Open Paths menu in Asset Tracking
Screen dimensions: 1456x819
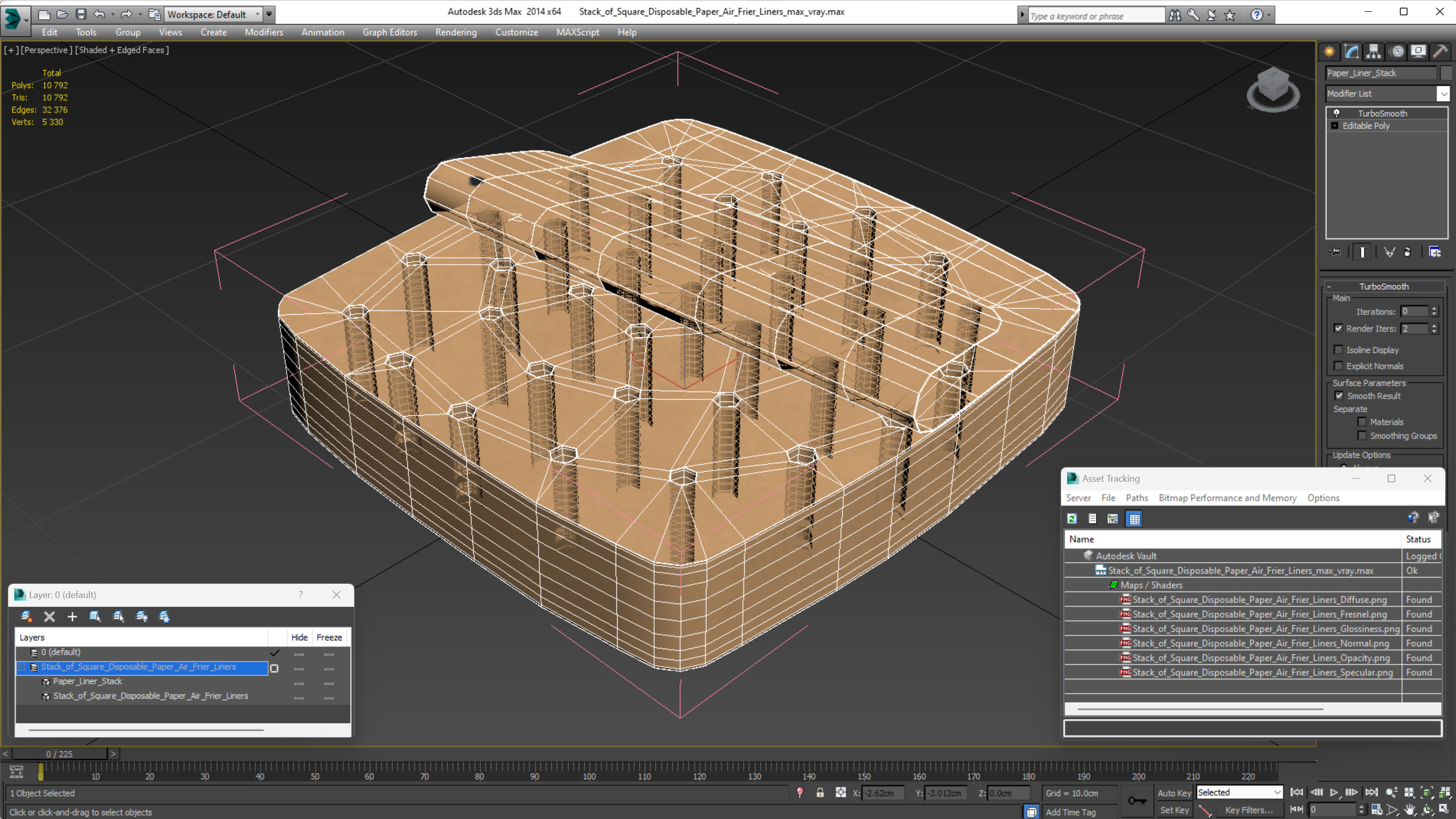click(1137, 498)
